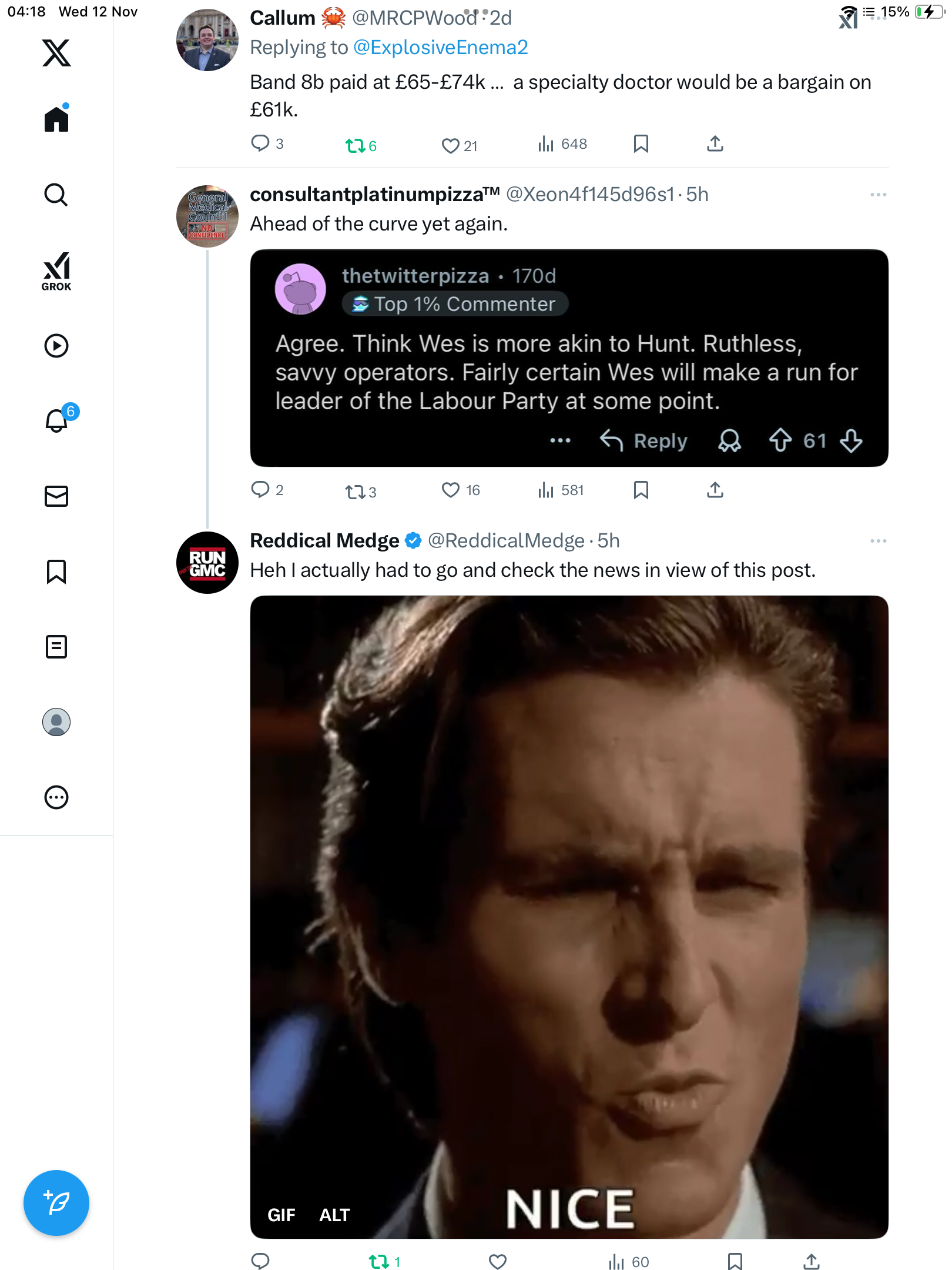Screen dimensions: 952x1270
Task: Share Callum's post
Action: click(715, 144)
